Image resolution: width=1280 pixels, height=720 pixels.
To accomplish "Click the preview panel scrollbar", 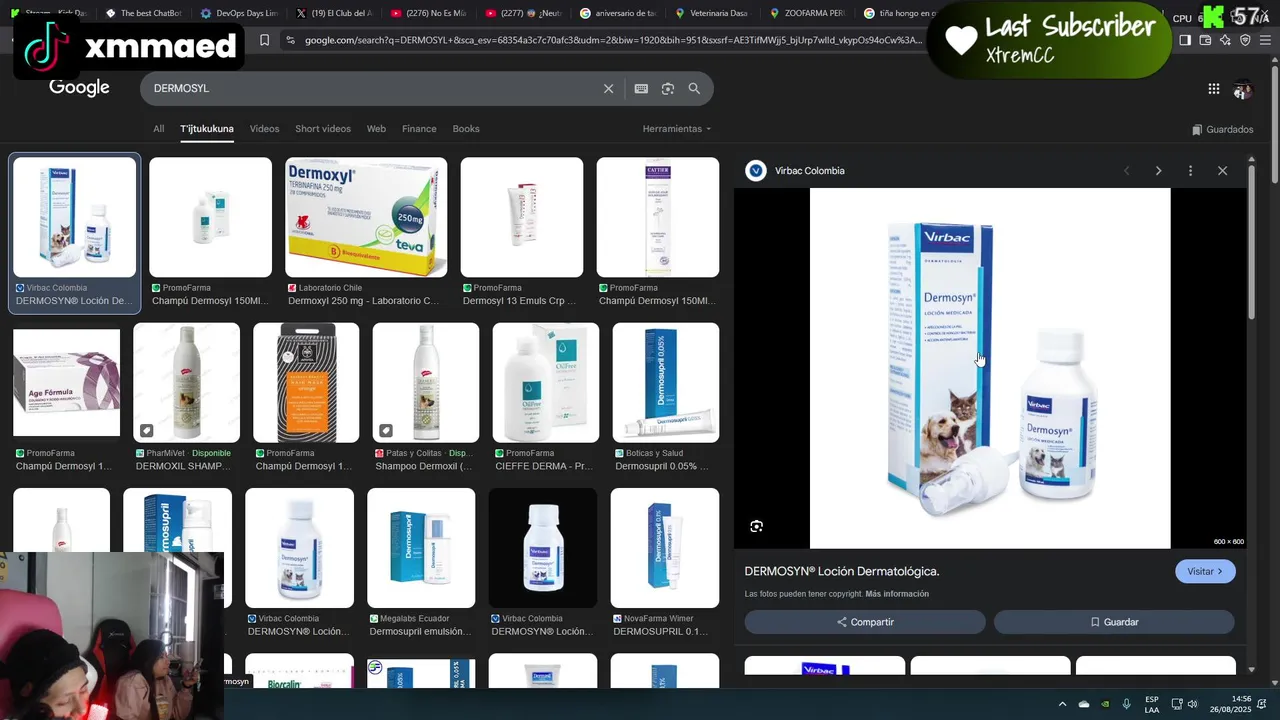I will click(x=1251, y=240).
